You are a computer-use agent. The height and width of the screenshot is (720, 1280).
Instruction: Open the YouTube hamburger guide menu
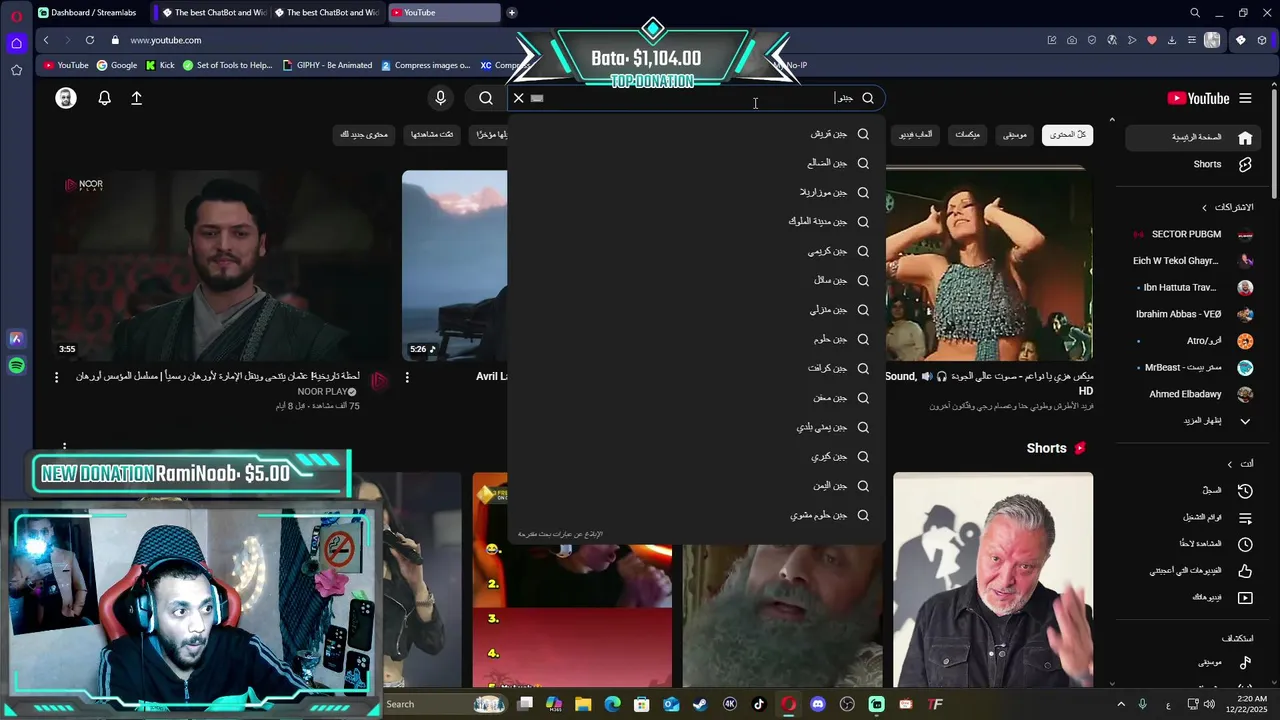tap(1245, 98)
